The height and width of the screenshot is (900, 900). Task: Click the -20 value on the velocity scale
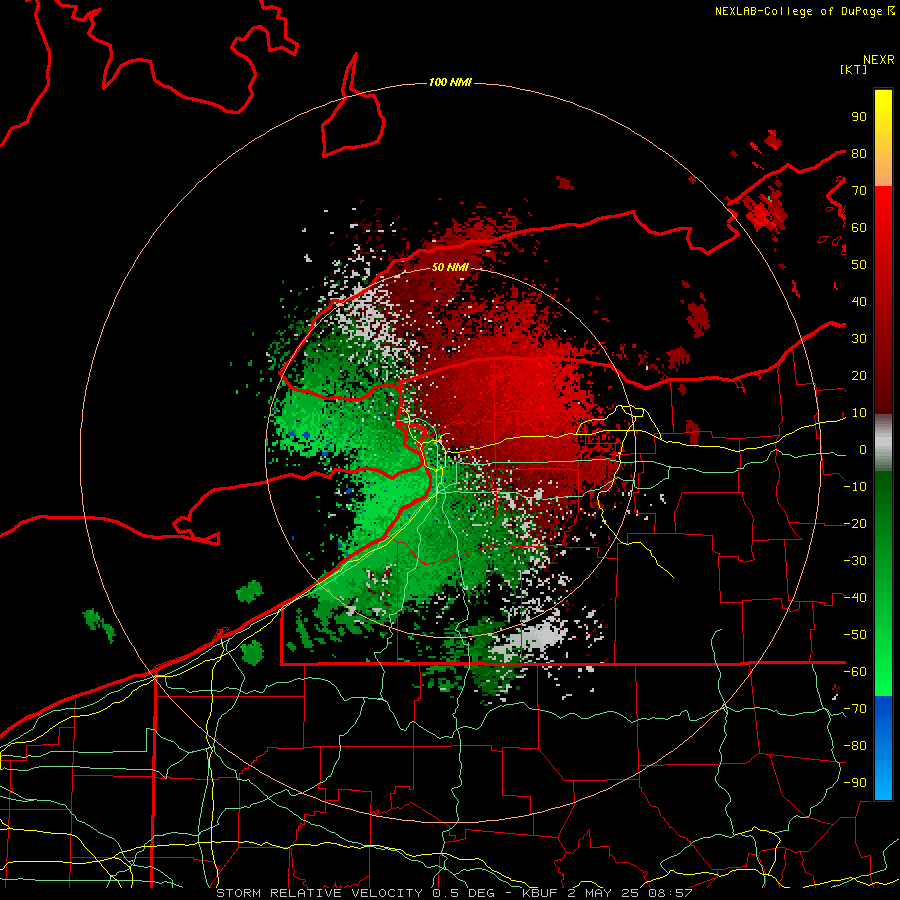coord(855,524)
